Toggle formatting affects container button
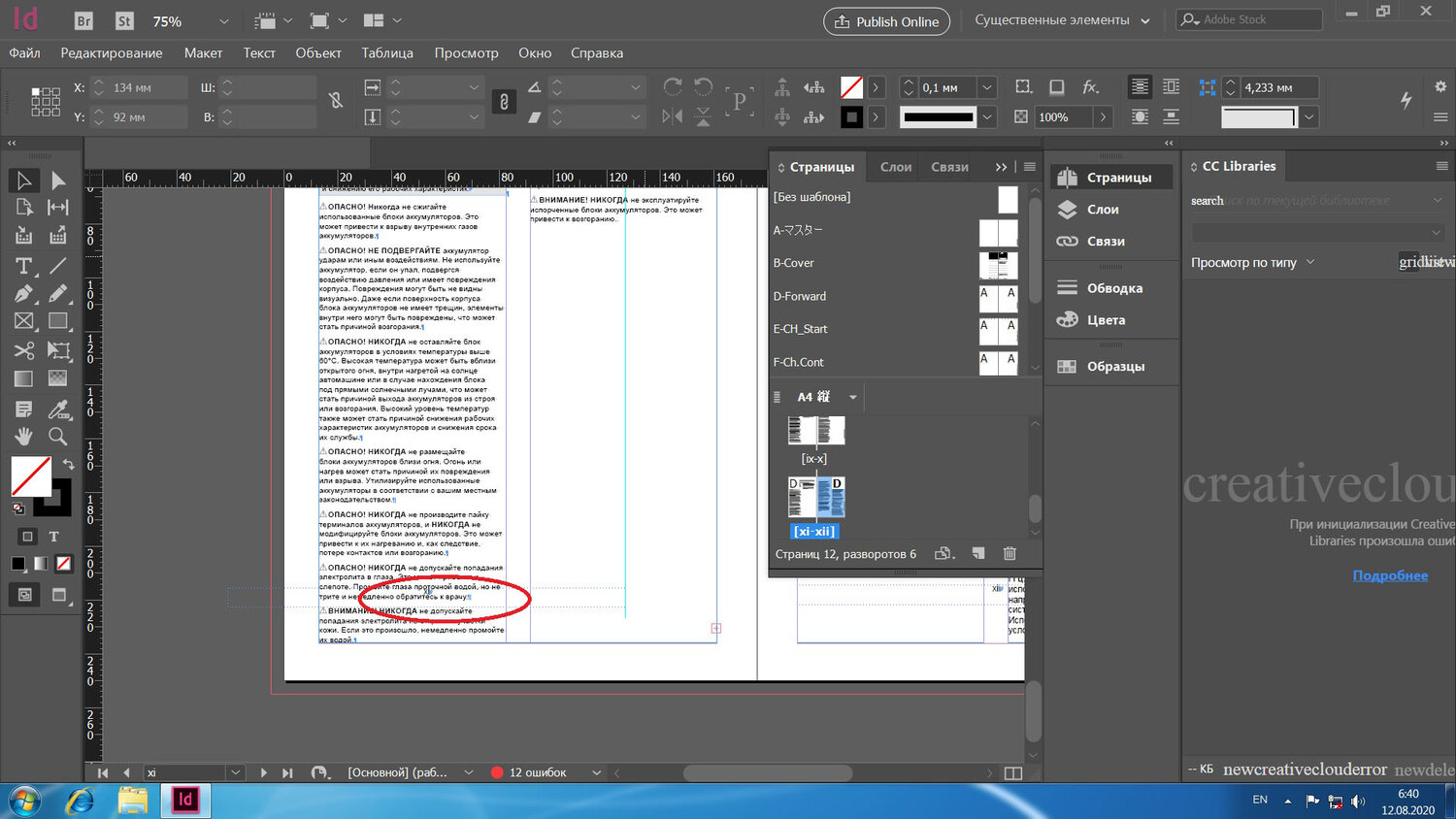The width and height of the screenshot is (1456, 819). click(x=27, y=537)
